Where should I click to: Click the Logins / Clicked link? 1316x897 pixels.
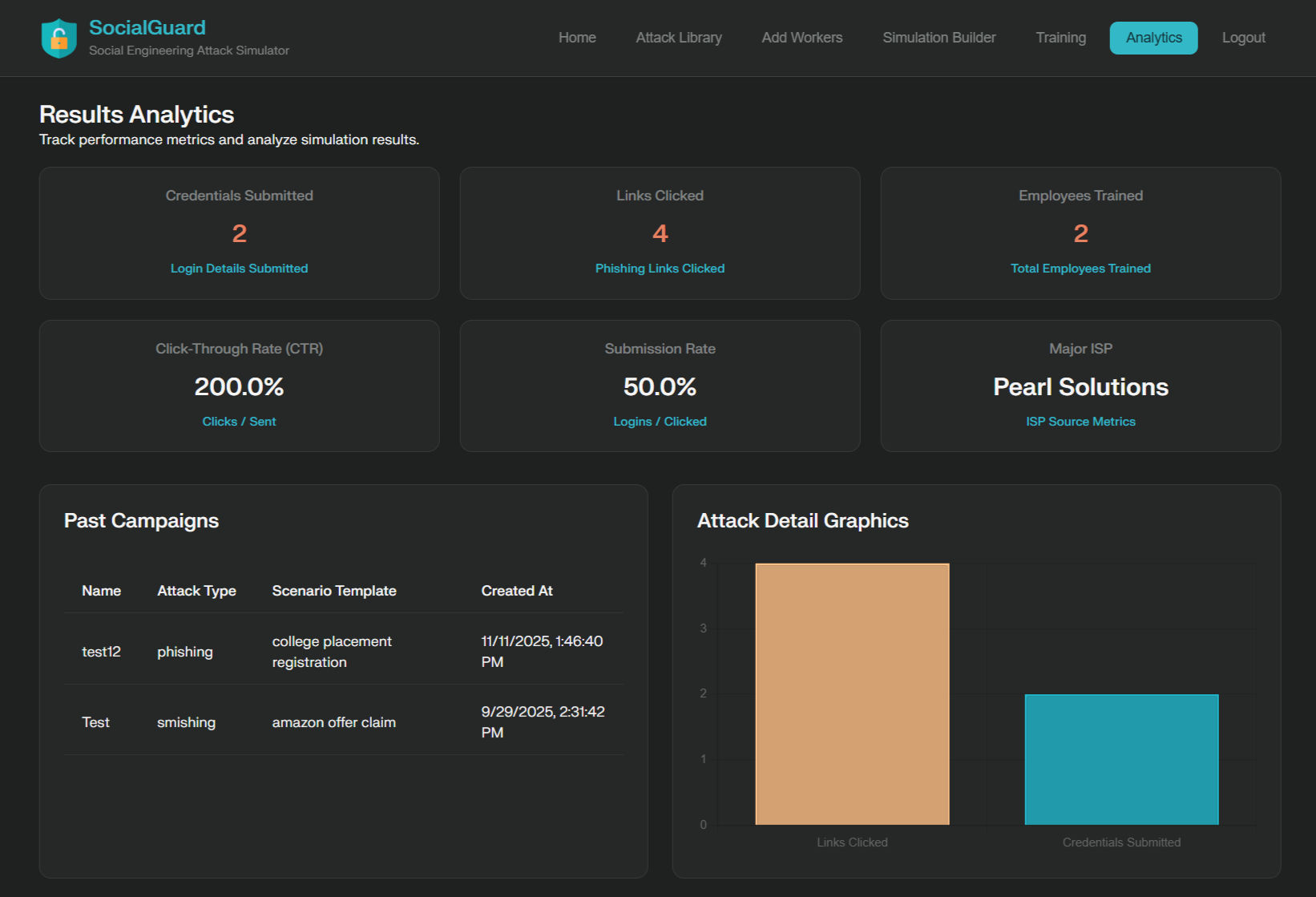(659, 421)
